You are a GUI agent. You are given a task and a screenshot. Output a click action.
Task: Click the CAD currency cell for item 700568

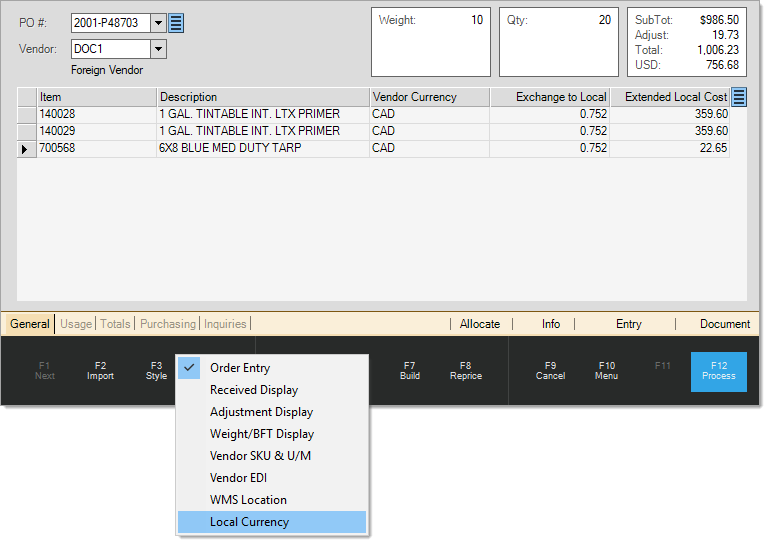pyautogui.click(x=429, y=149)
